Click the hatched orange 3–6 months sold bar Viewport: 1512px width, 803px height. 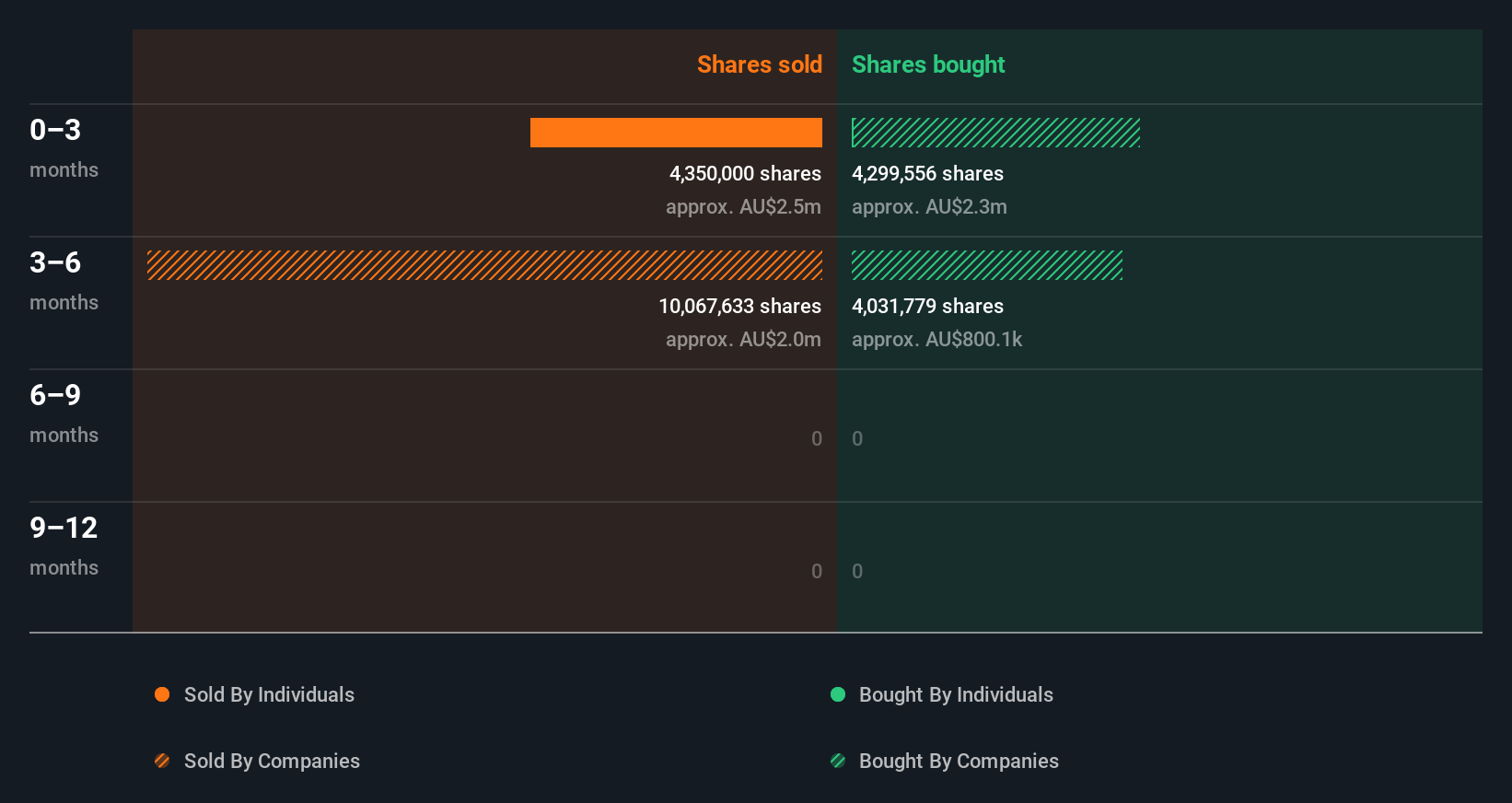(x=484, y=265)
